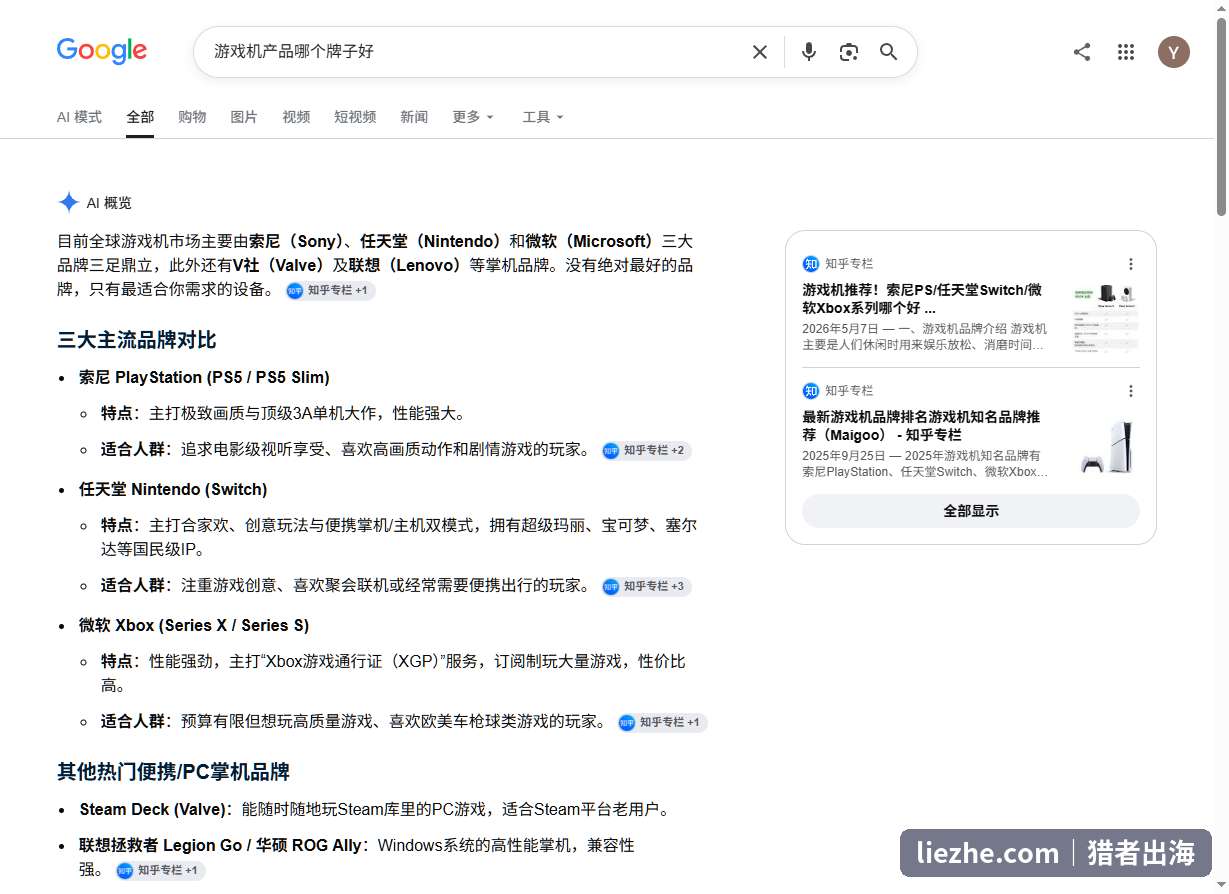
Task: Click the PS5 console thumbnail in the second result
Action: click(x=1105, y=444)
